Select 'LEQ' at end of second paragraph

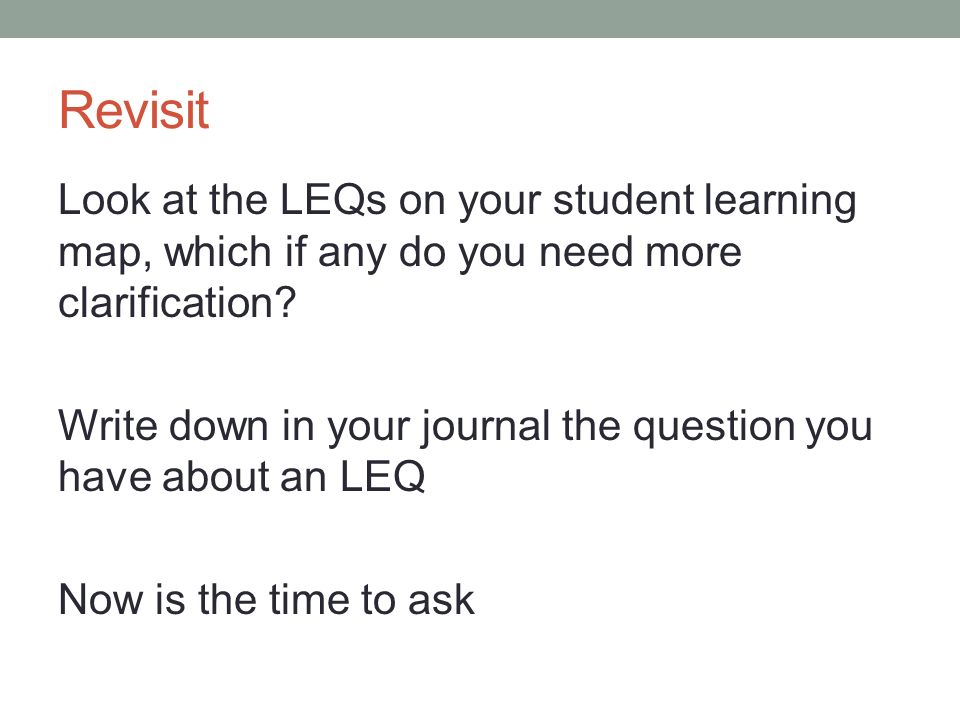[382, 476]
